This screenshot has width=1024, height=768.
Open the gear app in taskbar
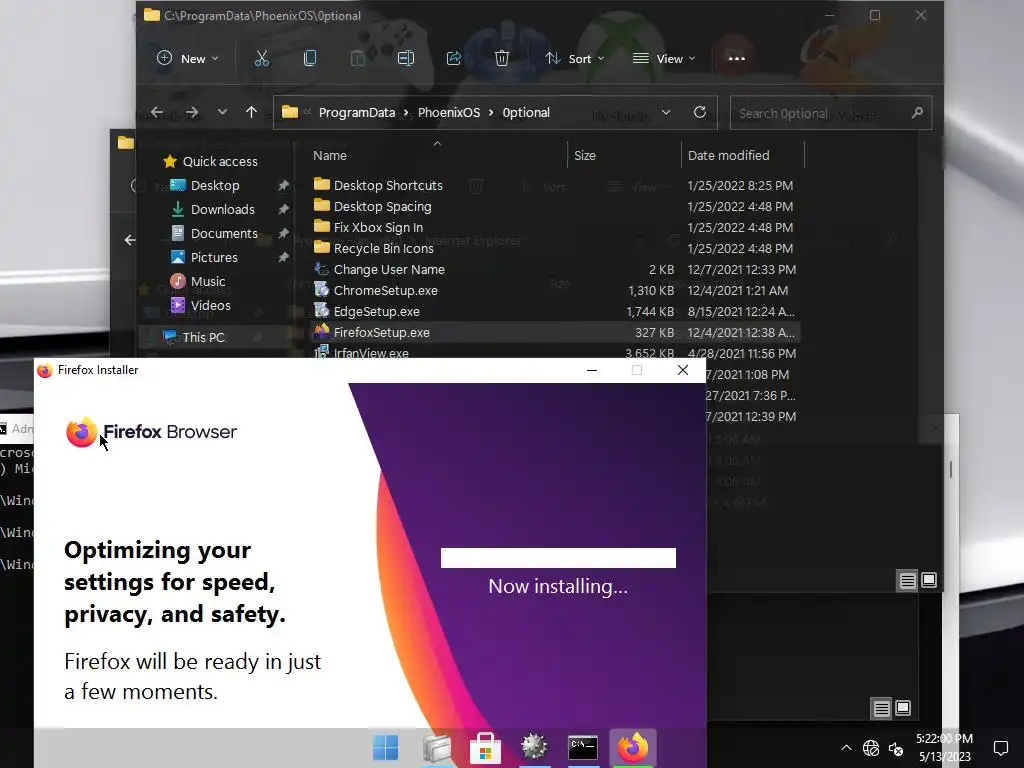[x=534, y=748]
